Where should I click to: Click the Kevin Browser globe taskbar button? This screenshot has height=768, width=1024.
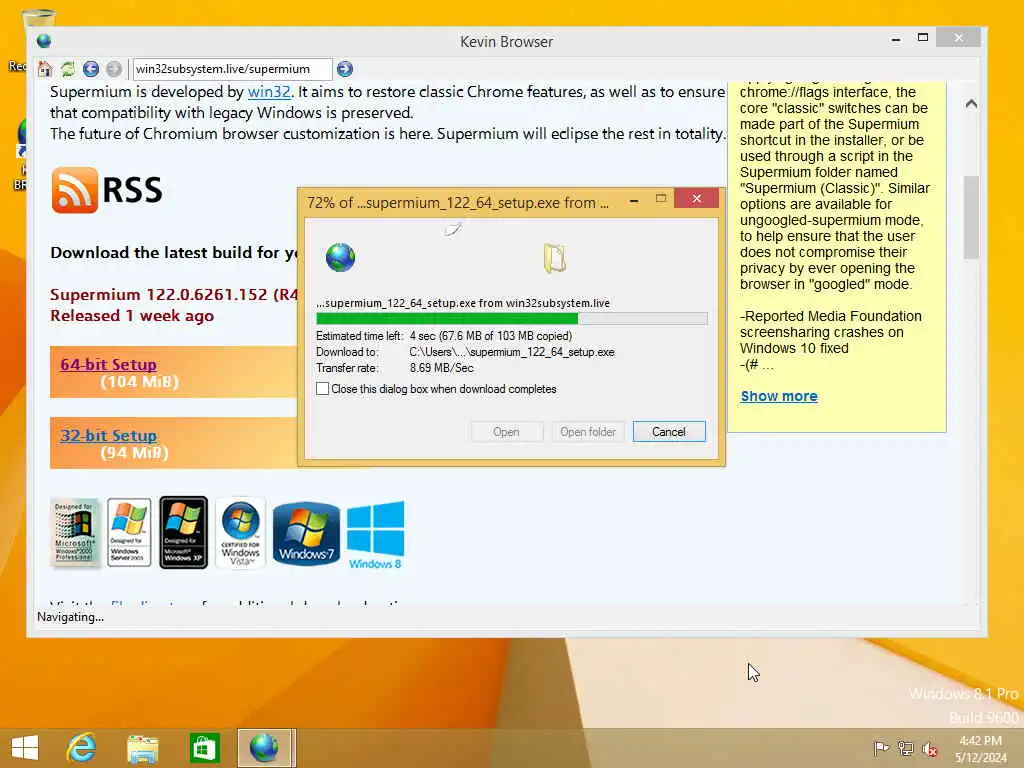[264, 748]
